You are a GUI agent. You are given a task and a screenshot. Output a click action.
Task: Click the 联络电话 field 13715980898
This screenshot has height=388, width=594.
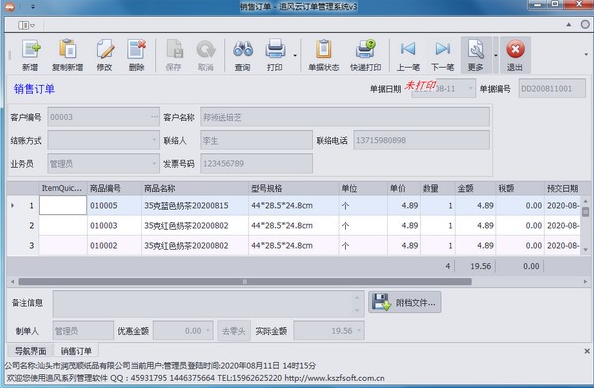[x=421, y=140]
